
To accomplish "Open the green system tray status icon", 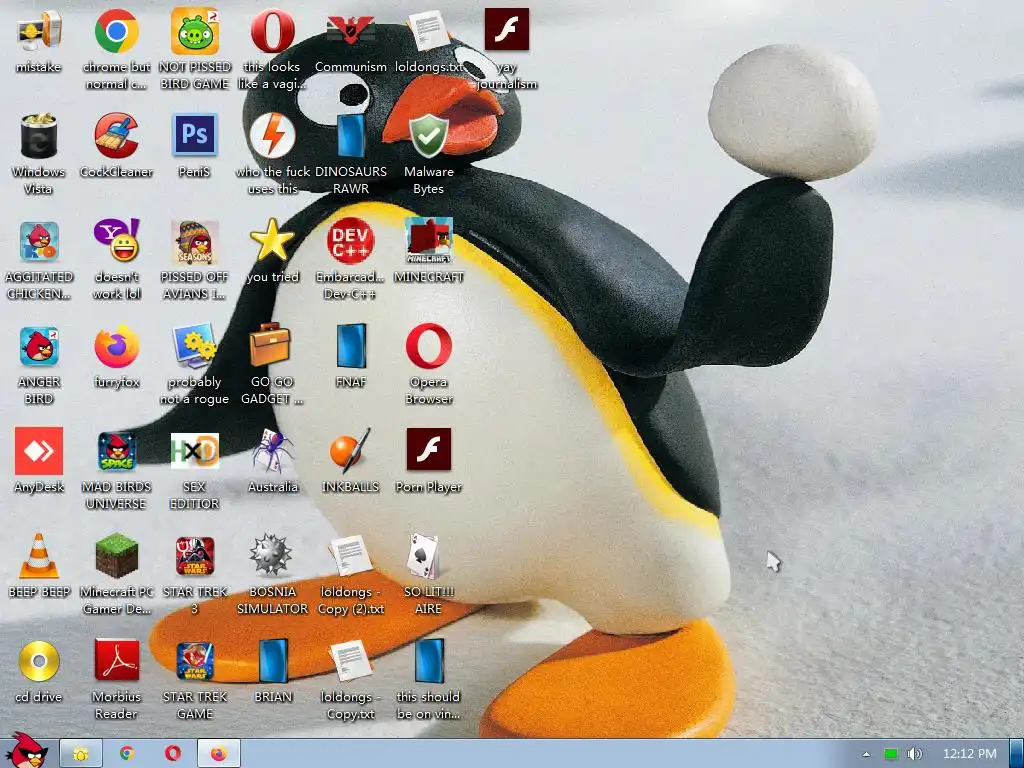I will 891,754.
